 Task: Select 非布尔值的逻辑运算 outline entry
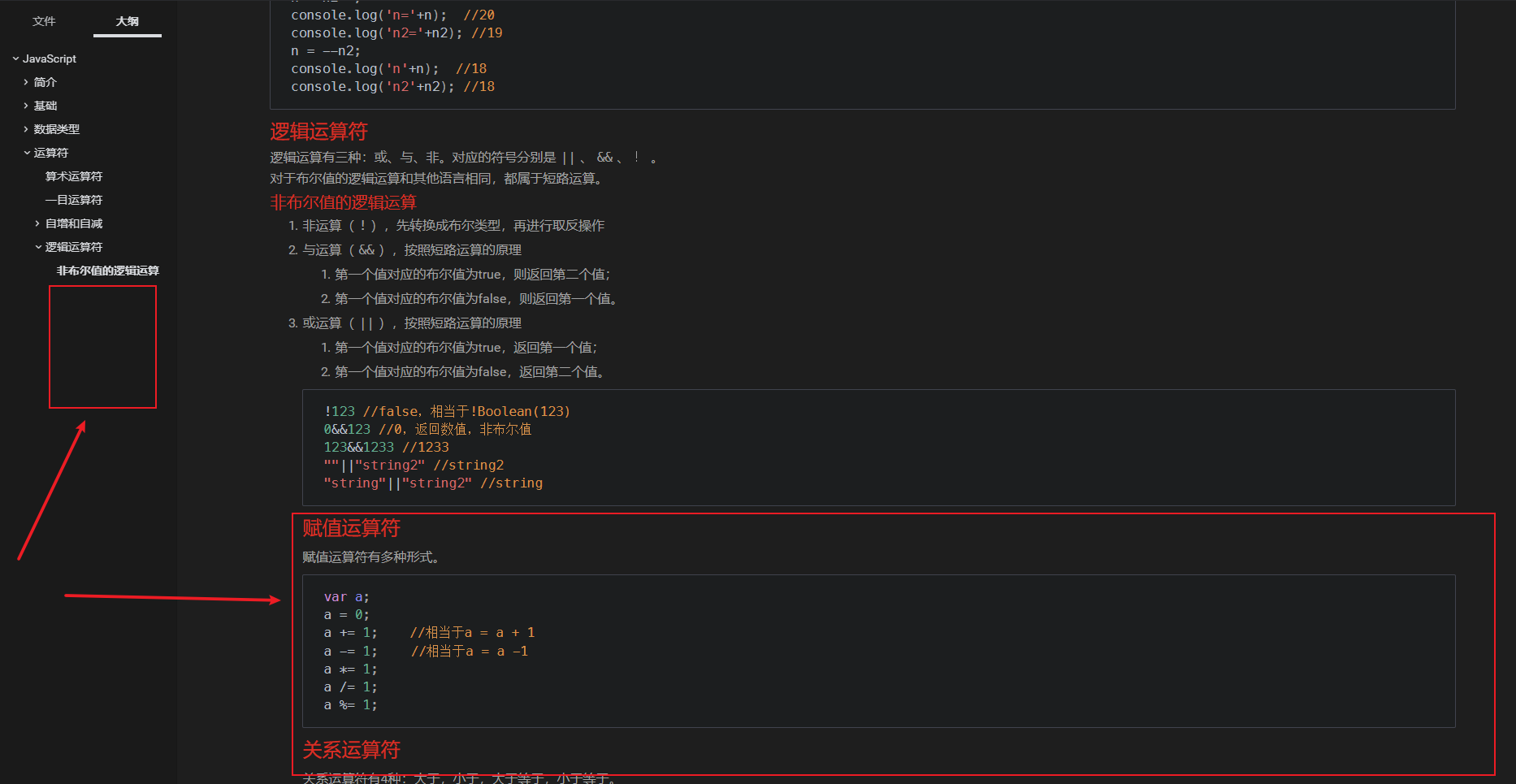point(108,271)
